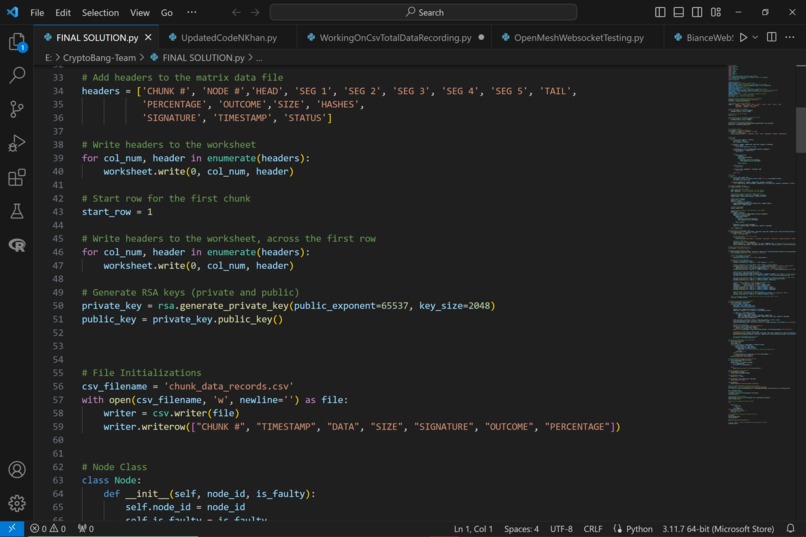Toggle the bottom panel
The width and height of the screenshot is (806, 537).
[x=679, y=12]
